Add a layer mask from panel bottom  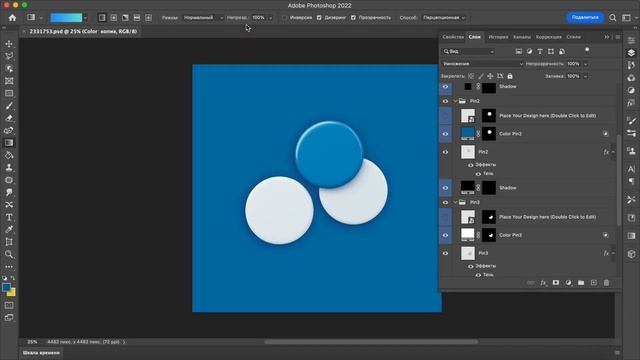[556, 283]
